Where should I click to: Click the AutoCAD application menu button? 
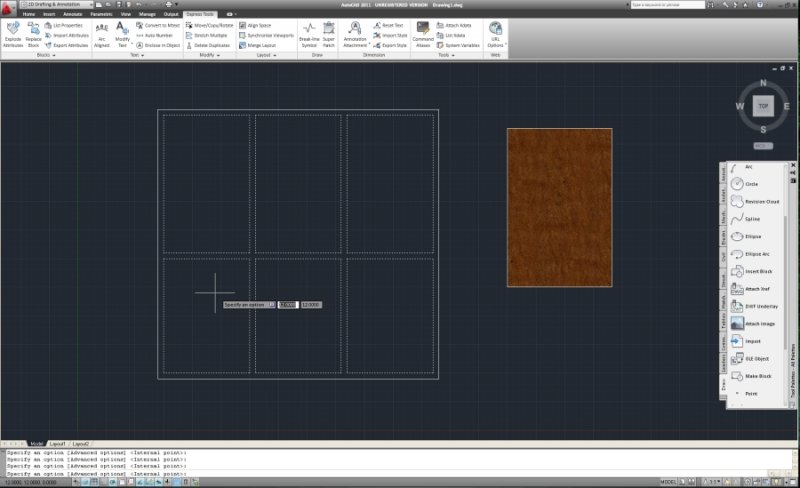tap(7, 8)
